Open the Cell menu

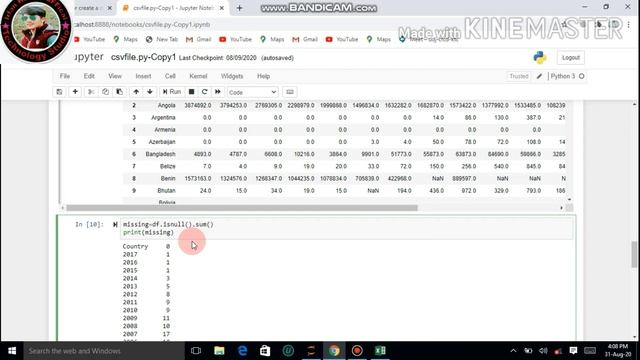[170, 76]
